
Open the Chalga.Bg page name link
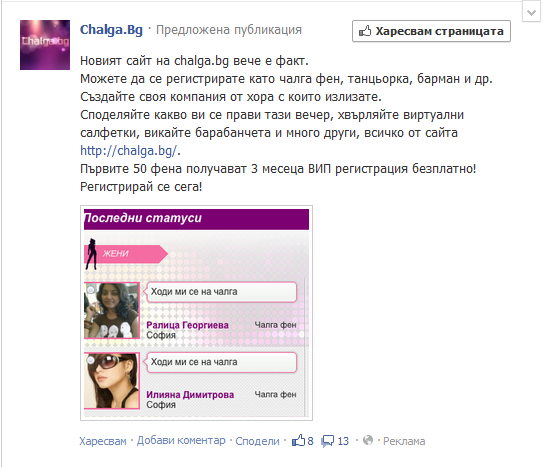(111, 30)
